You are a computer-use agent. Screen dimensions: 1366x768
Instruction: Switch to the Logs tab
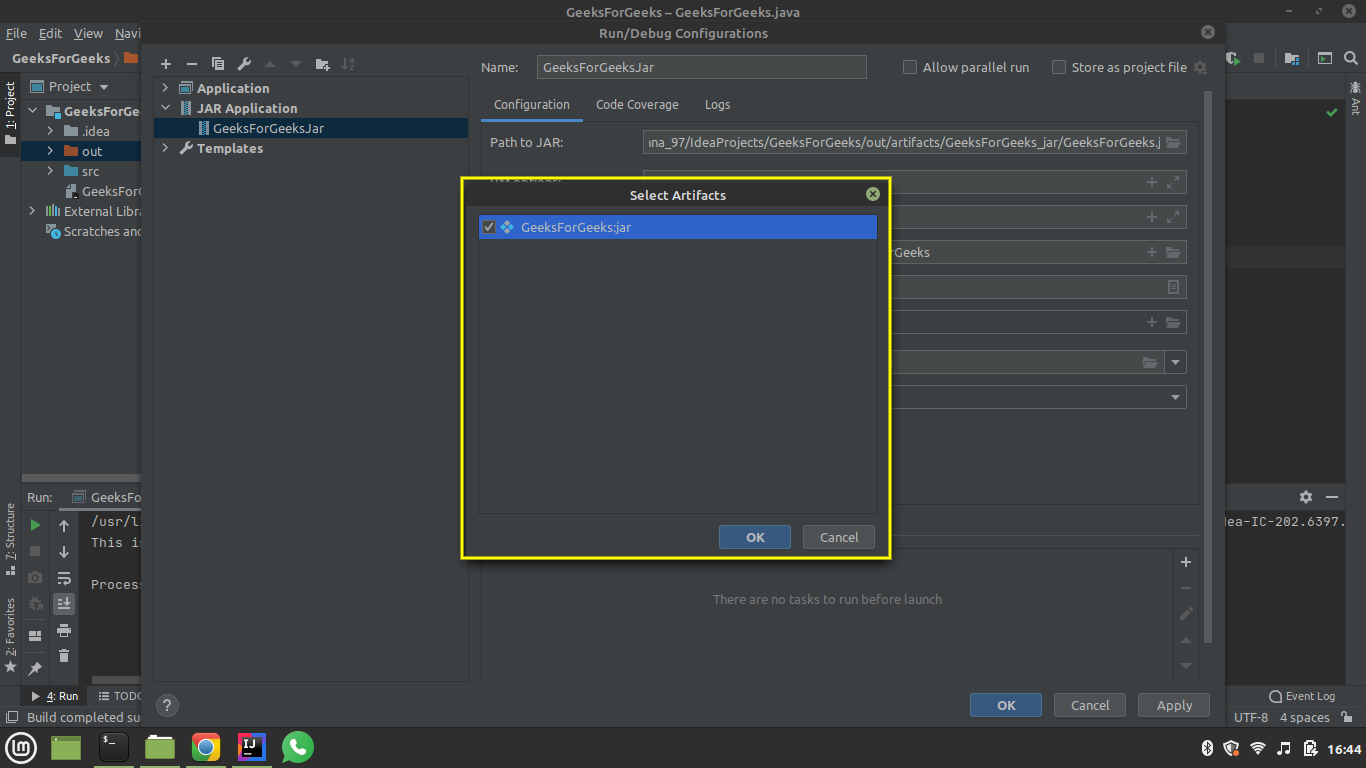[717, 105]
